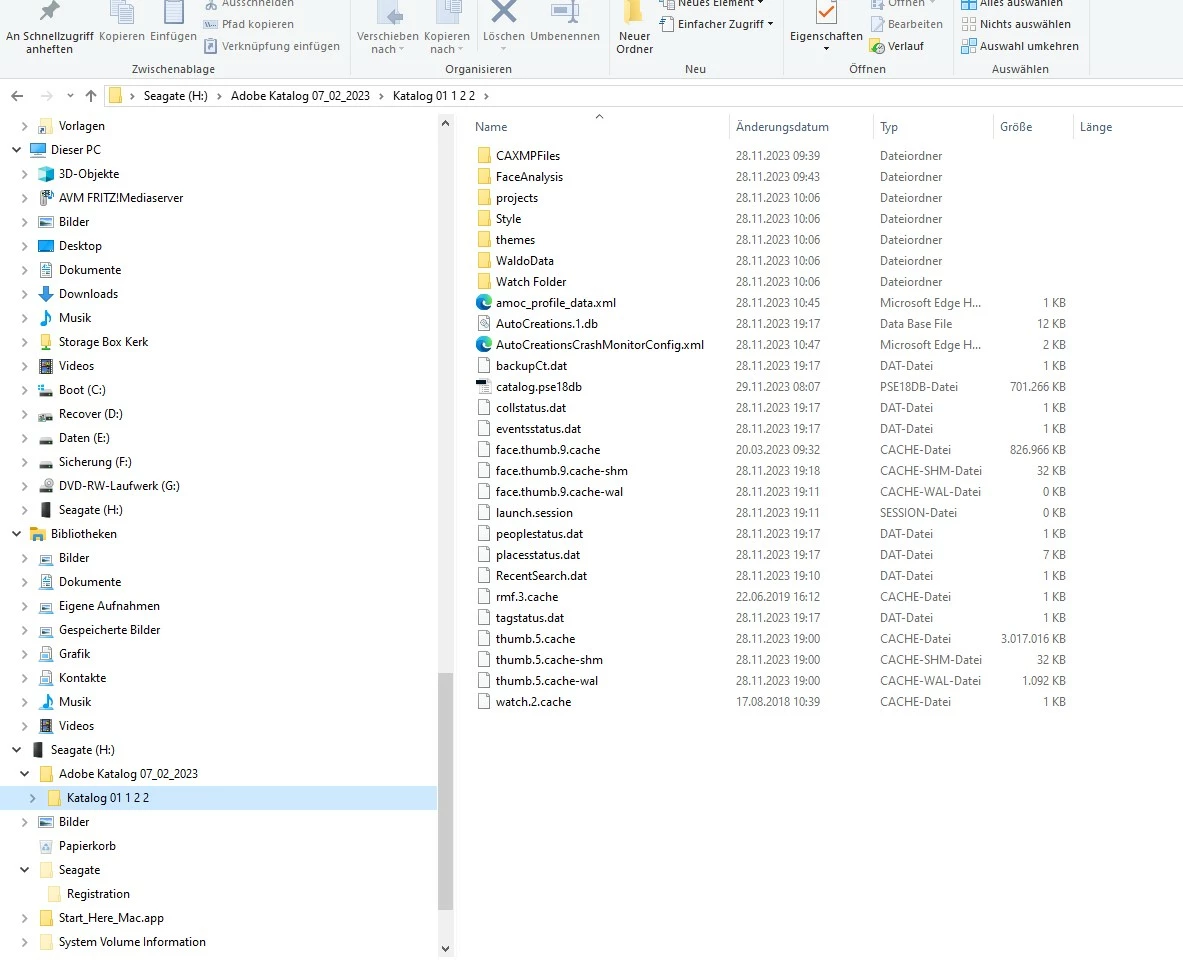Screen dimensions: 1183x962
Task: Click the Einfügen paste icon
Action: (x=174, y=14)
